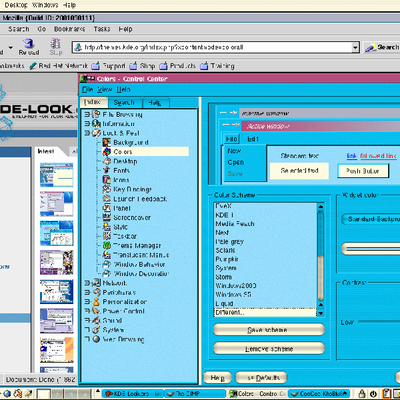Switch to the Search tab in Control Center
Viewport: 400px width, 400px height.
click(124, 102)
